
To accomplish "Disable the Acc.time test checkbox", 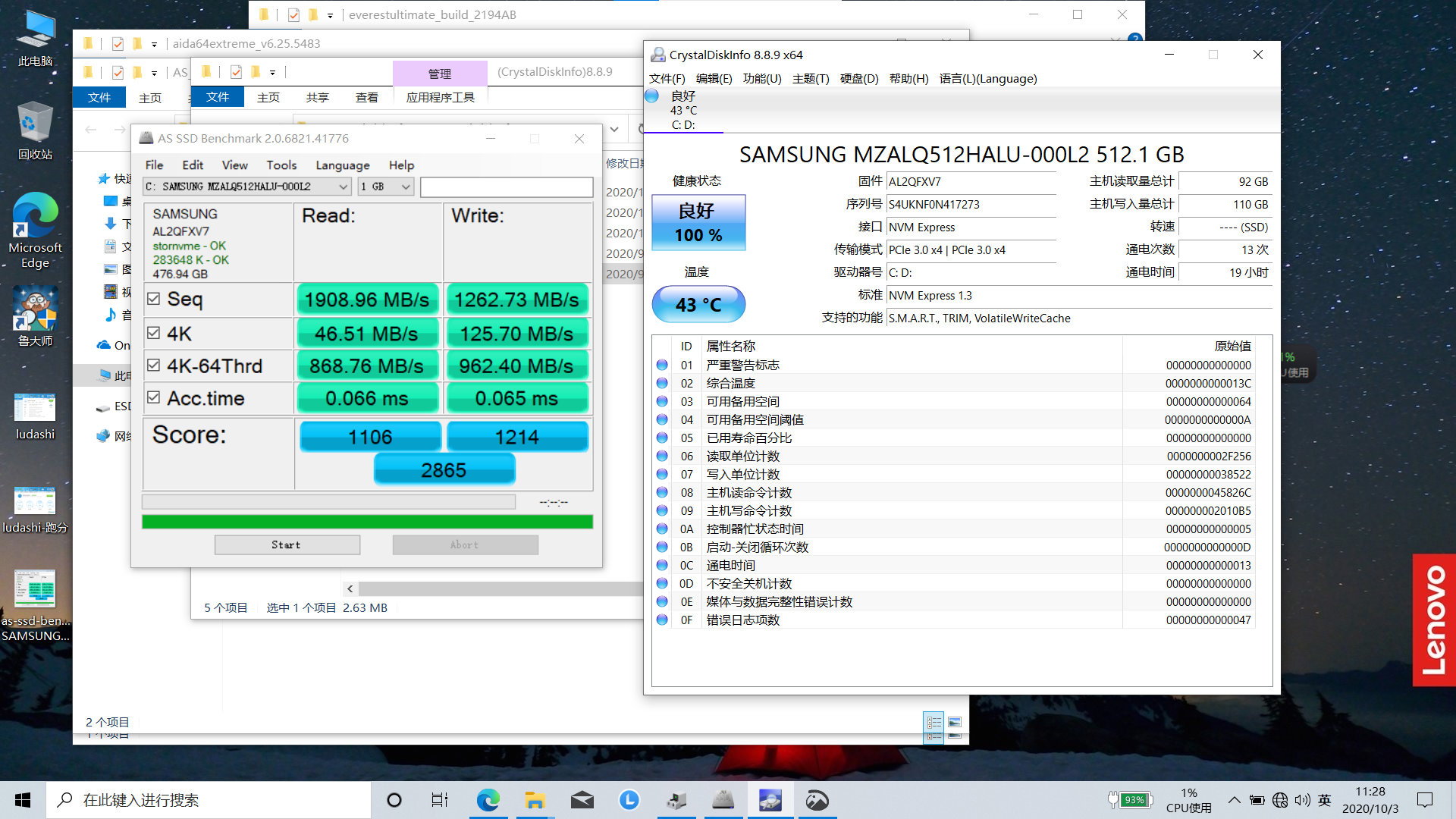I will point(154,397).
